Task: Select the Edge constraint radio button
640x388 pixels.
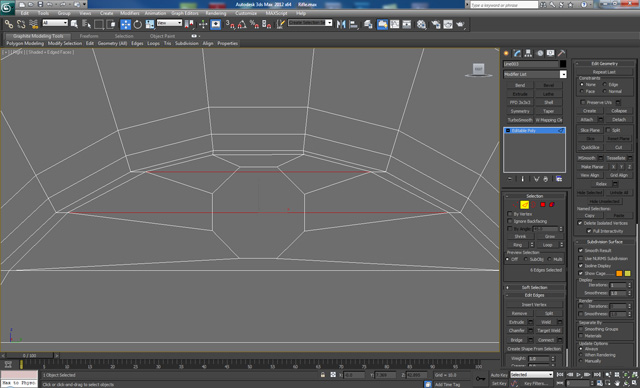Action: 605,84
